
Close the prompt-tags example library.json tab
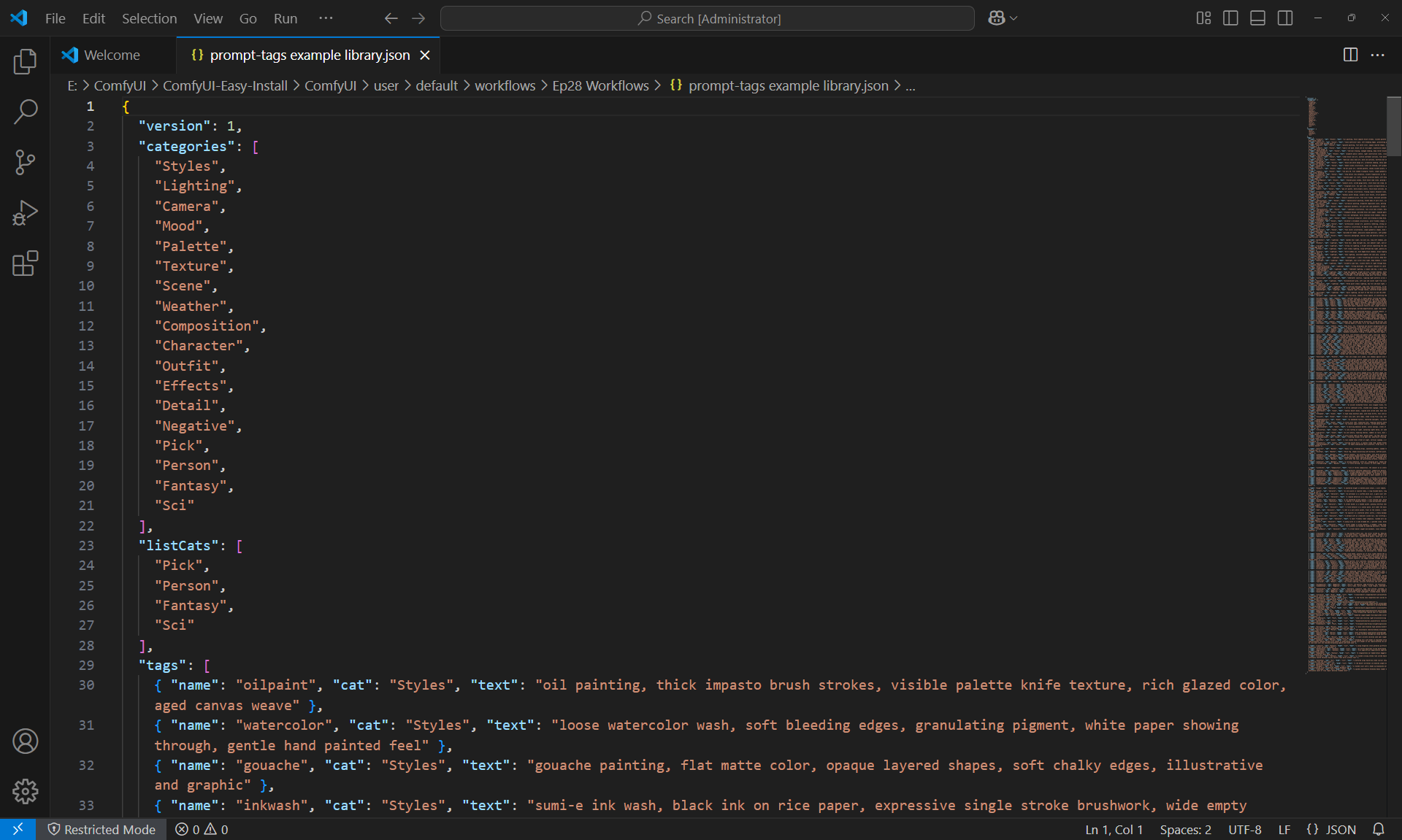(x=425, y=55)
